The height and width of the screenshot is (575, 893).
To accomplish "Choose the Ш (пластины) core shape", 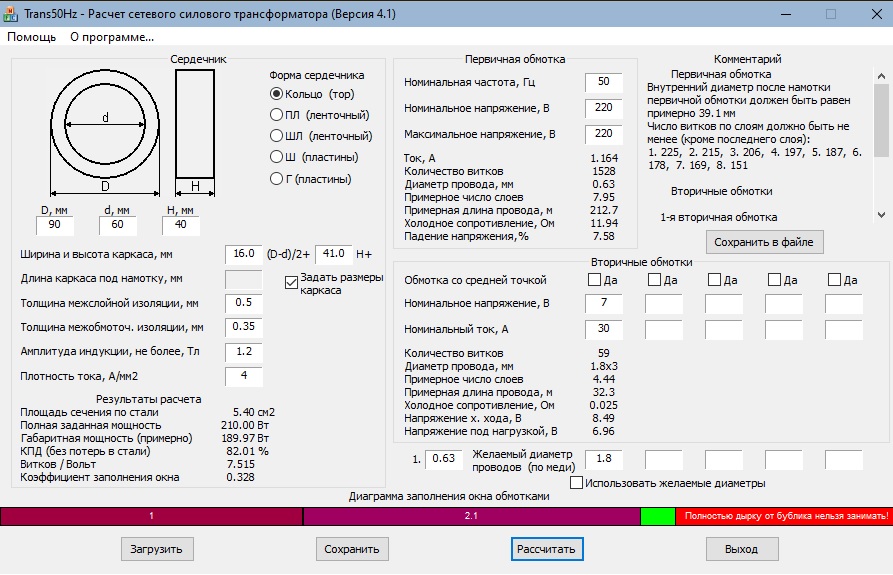I will pyautogui.click(x=277, y=157).
